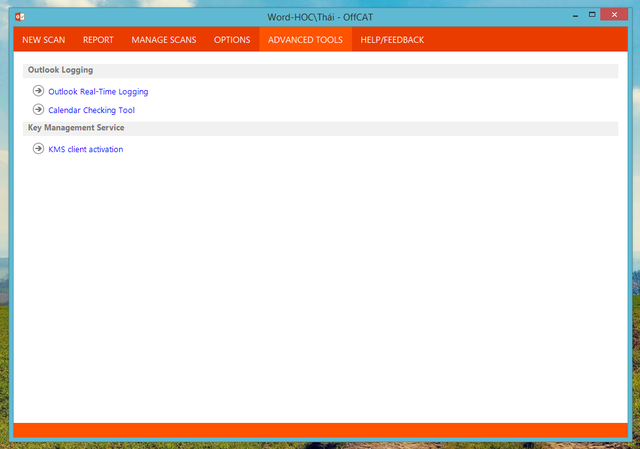
Task: Open the HELP/FEEDBACK tab
Action: coord(393,40)
